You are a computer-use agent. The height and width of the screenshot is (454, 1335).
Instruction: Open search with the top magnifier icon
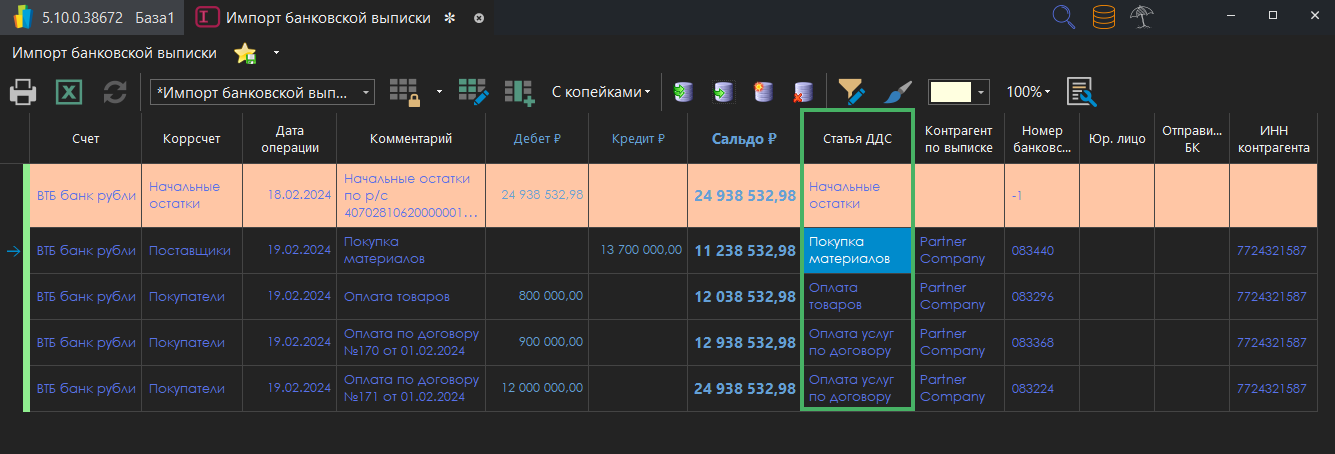click(1064, 17)
